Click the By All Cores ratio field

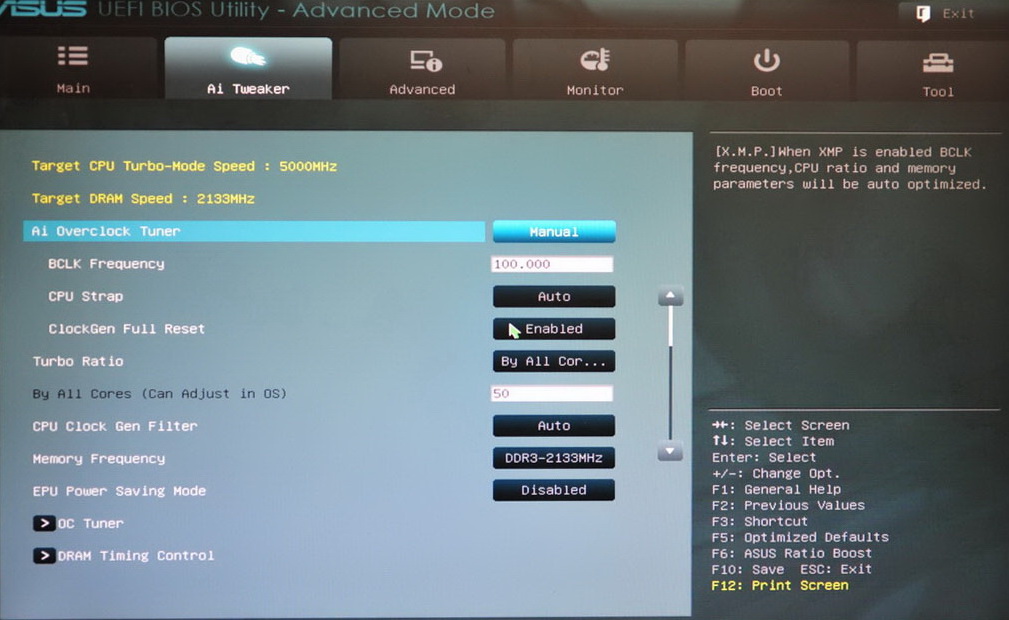pyautogui.click(x=552, y=393)
